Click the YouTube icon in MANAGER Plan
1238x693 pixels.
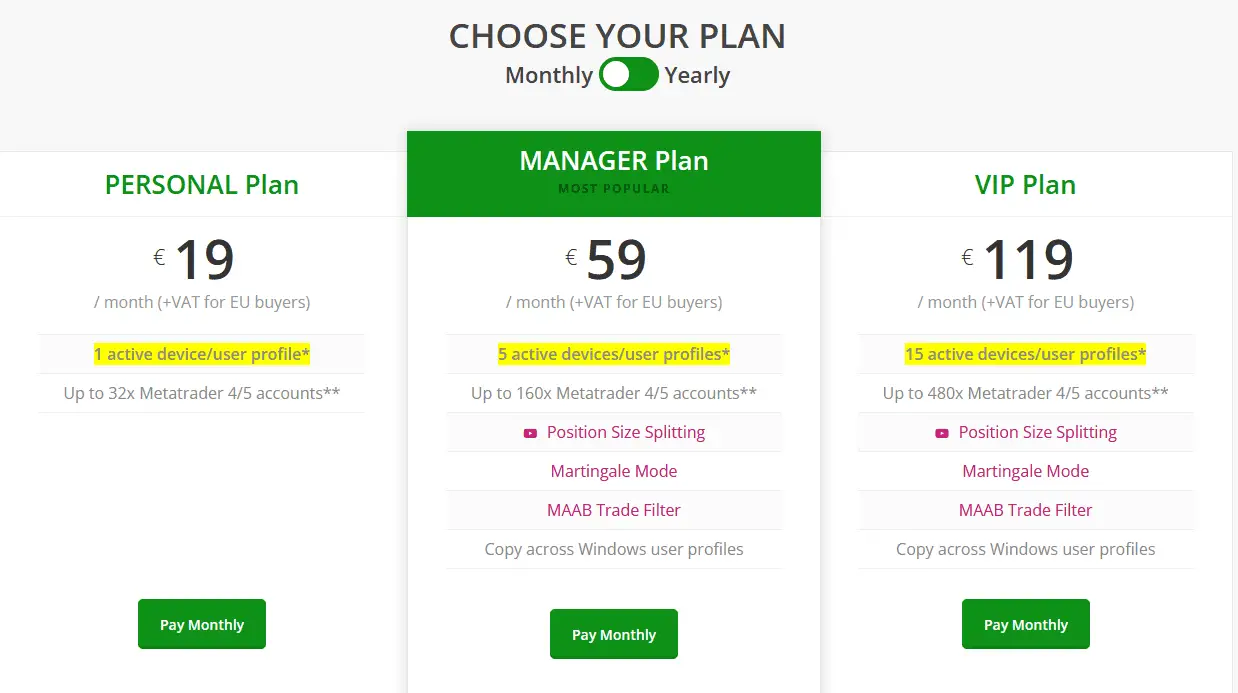(530, 433)
